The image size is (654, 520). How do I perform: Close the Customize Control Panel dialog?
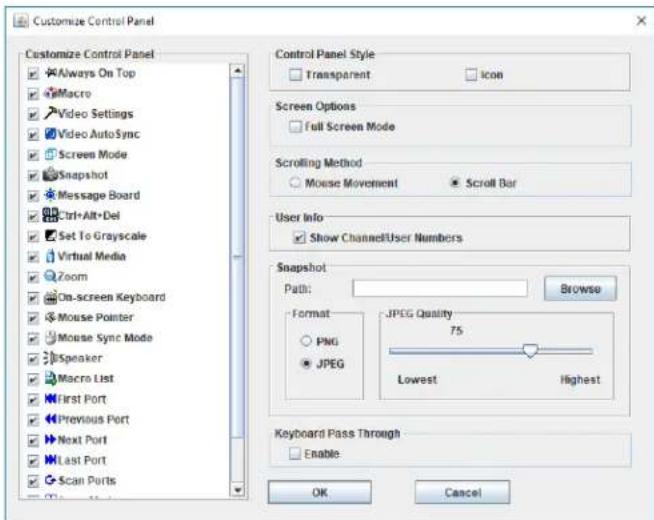pos(641,20)
